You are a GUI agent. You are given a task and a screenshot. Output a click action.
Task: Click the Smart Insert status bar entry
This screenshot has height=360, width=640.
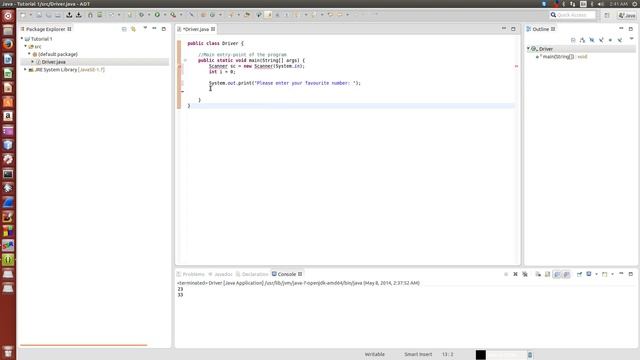click(418, 354)
